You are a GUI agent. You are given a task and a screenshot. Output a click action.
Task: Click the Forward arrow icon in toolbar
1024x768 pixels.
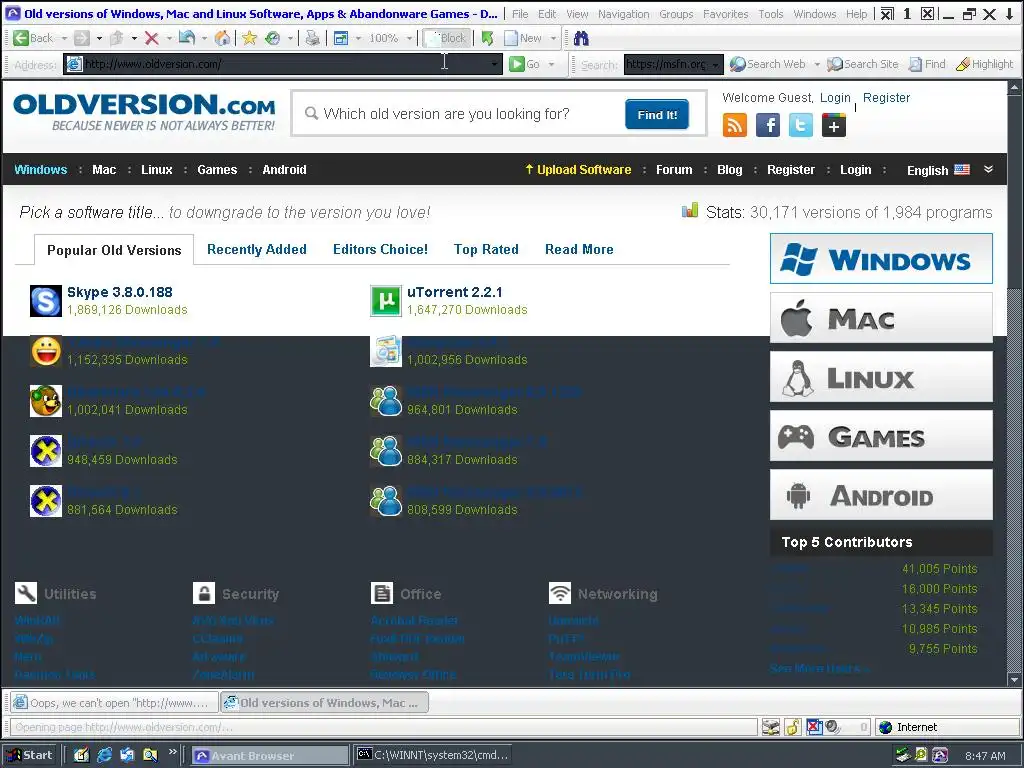click(82, 39)
